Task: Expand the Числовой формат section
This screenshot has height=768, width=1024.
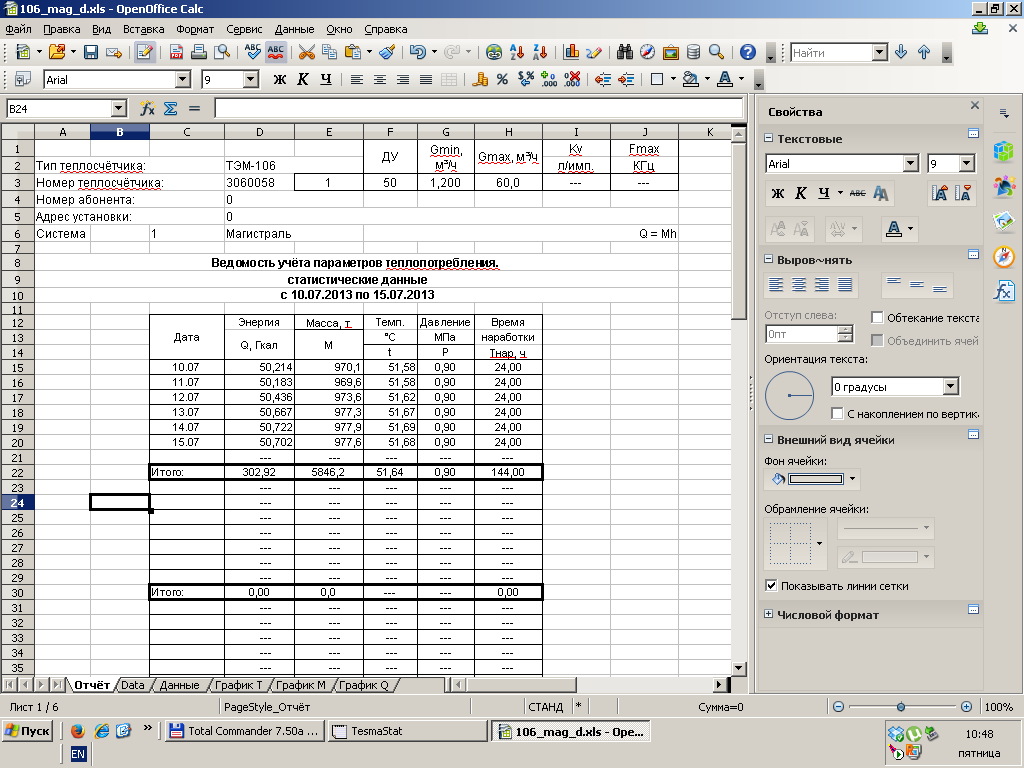Action: pos(769,615)
